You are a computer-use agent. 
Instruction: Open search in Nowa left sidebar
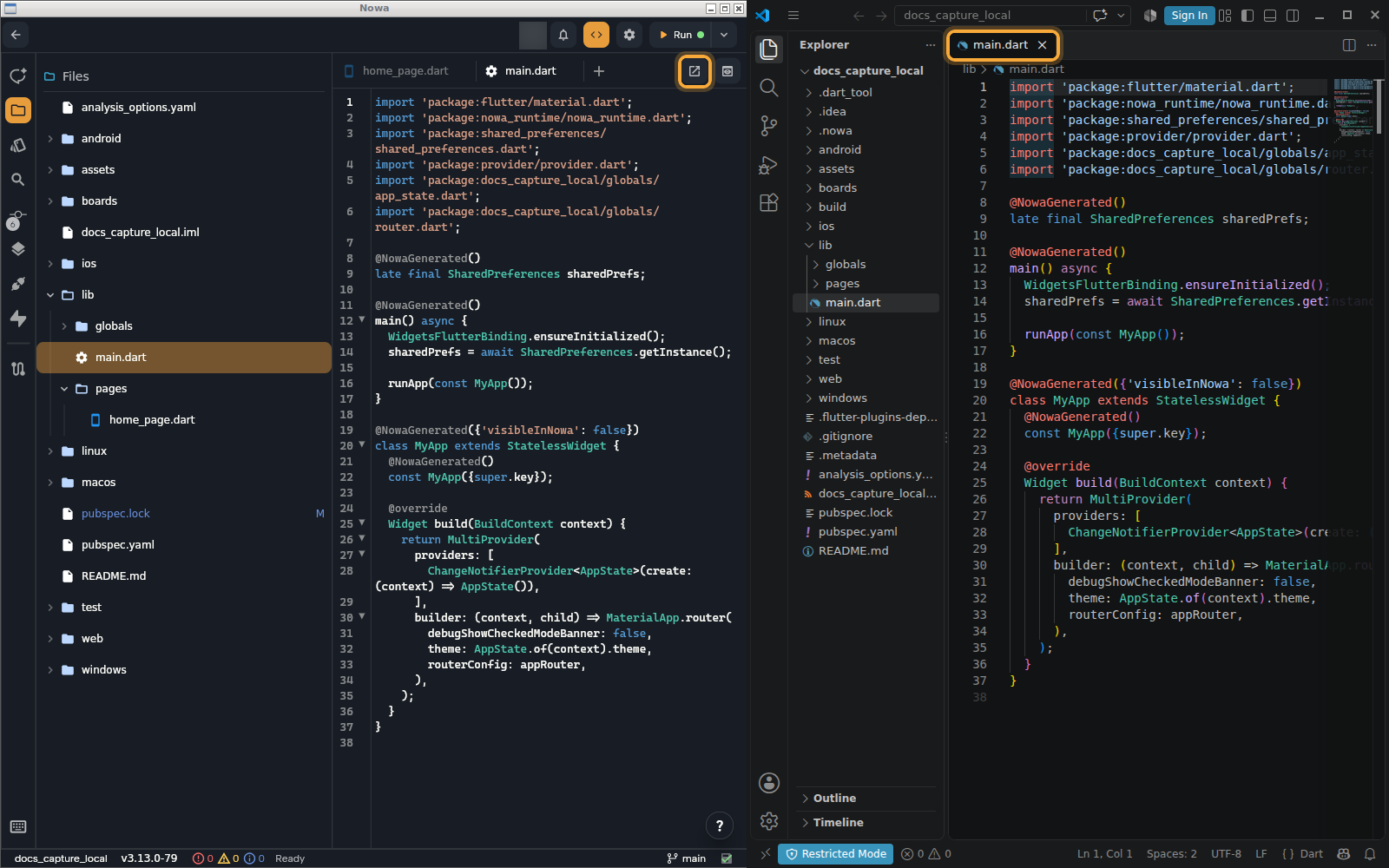tap(18, 180)
